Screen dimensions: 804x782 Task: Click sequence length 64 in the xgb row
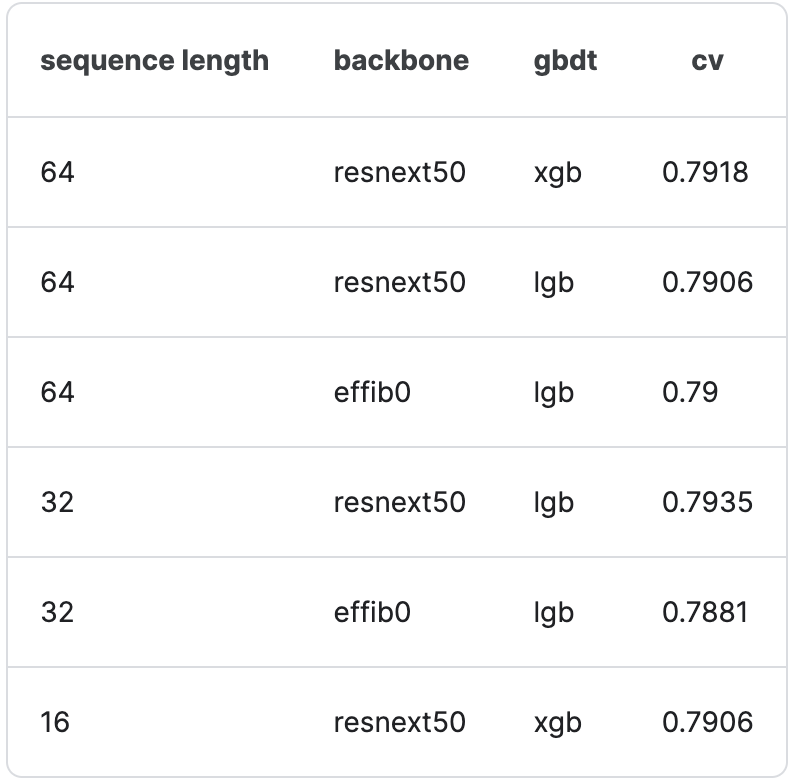57,172
